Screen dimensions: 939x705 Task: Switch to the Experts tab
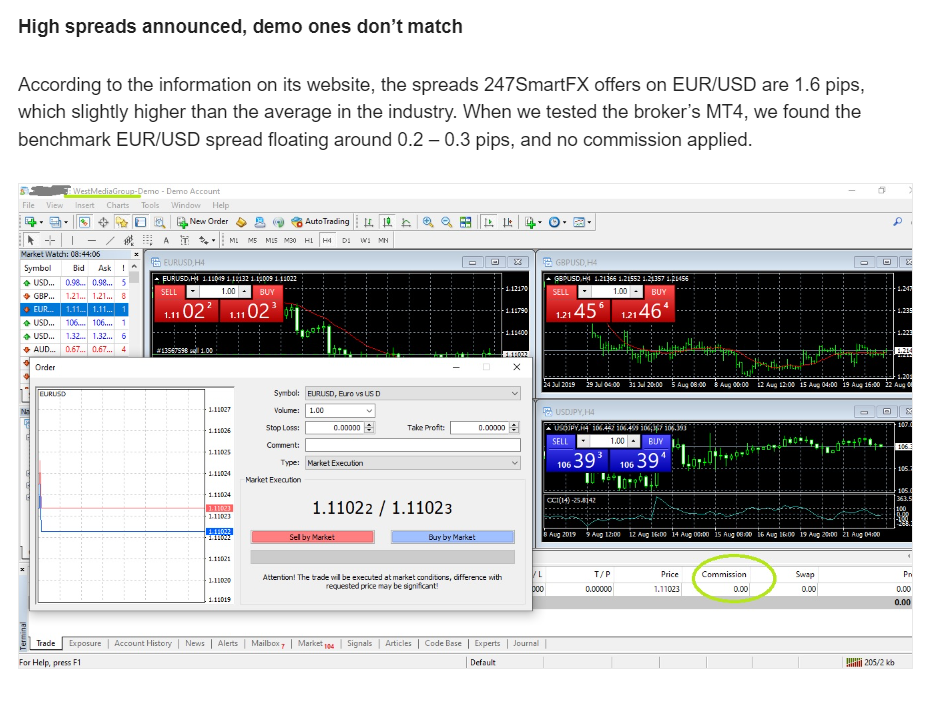tap(487, 643)
